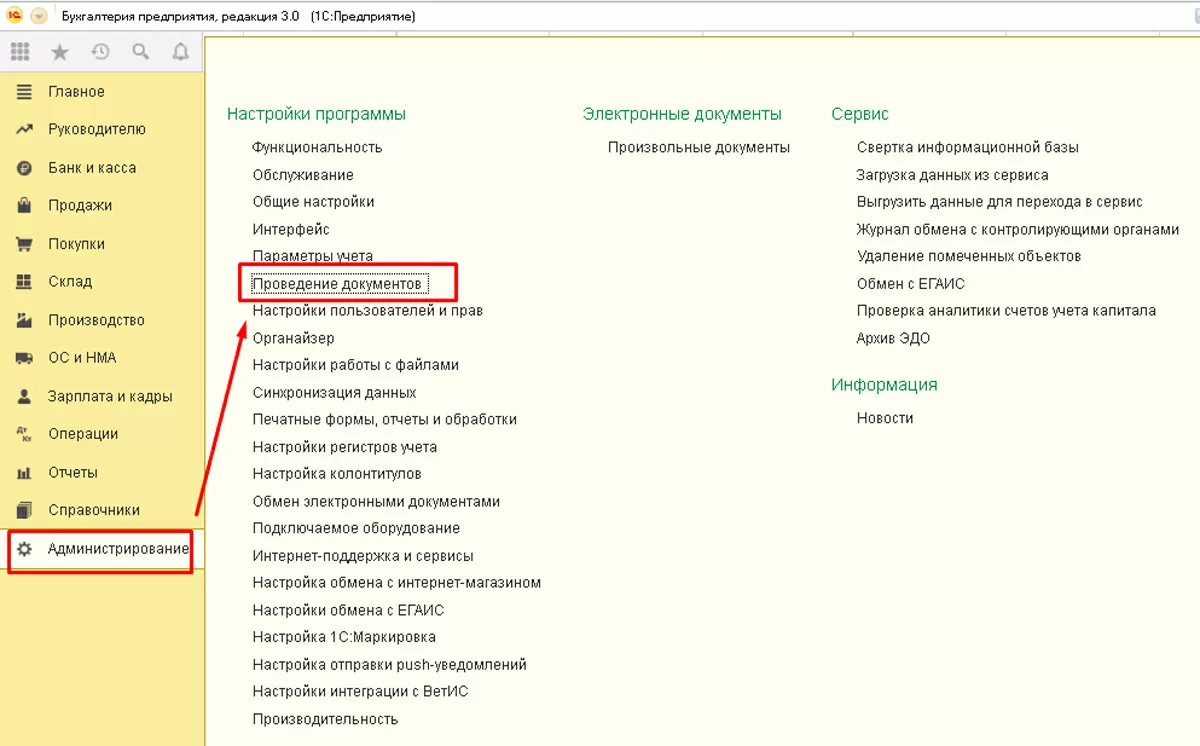
Task: Click the Главное section icon
Action: pyautogui.click(x=24, y=91)
